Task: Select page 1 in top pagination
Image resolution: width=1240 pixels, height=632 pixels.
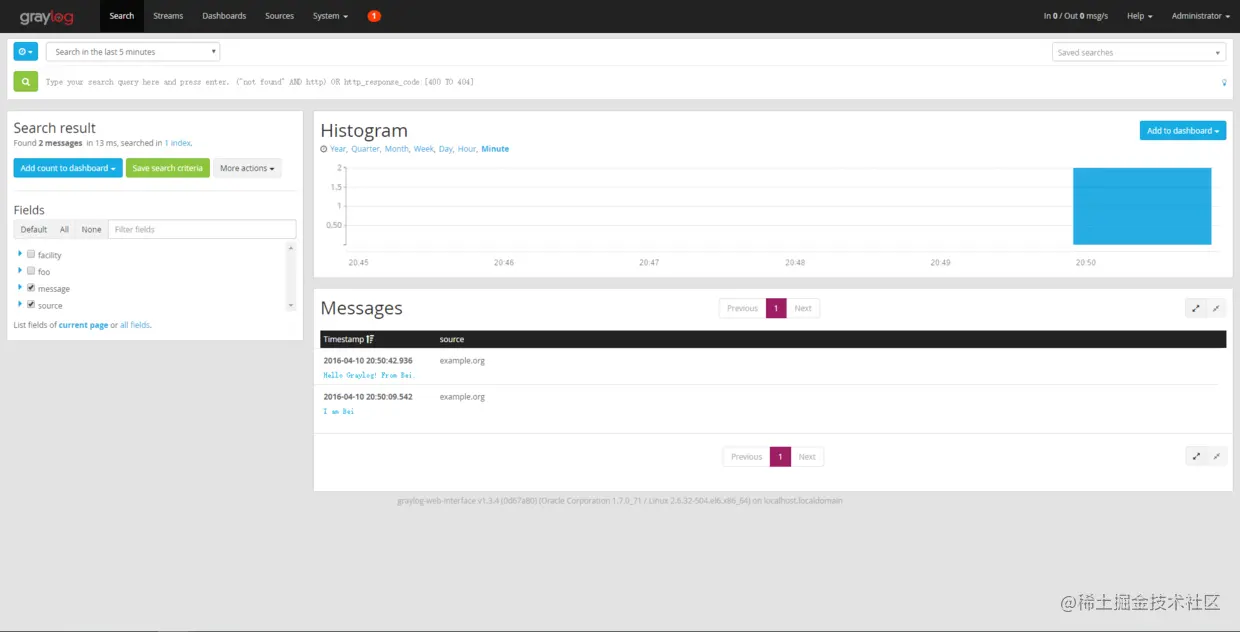Action: (x=776, y=308)
